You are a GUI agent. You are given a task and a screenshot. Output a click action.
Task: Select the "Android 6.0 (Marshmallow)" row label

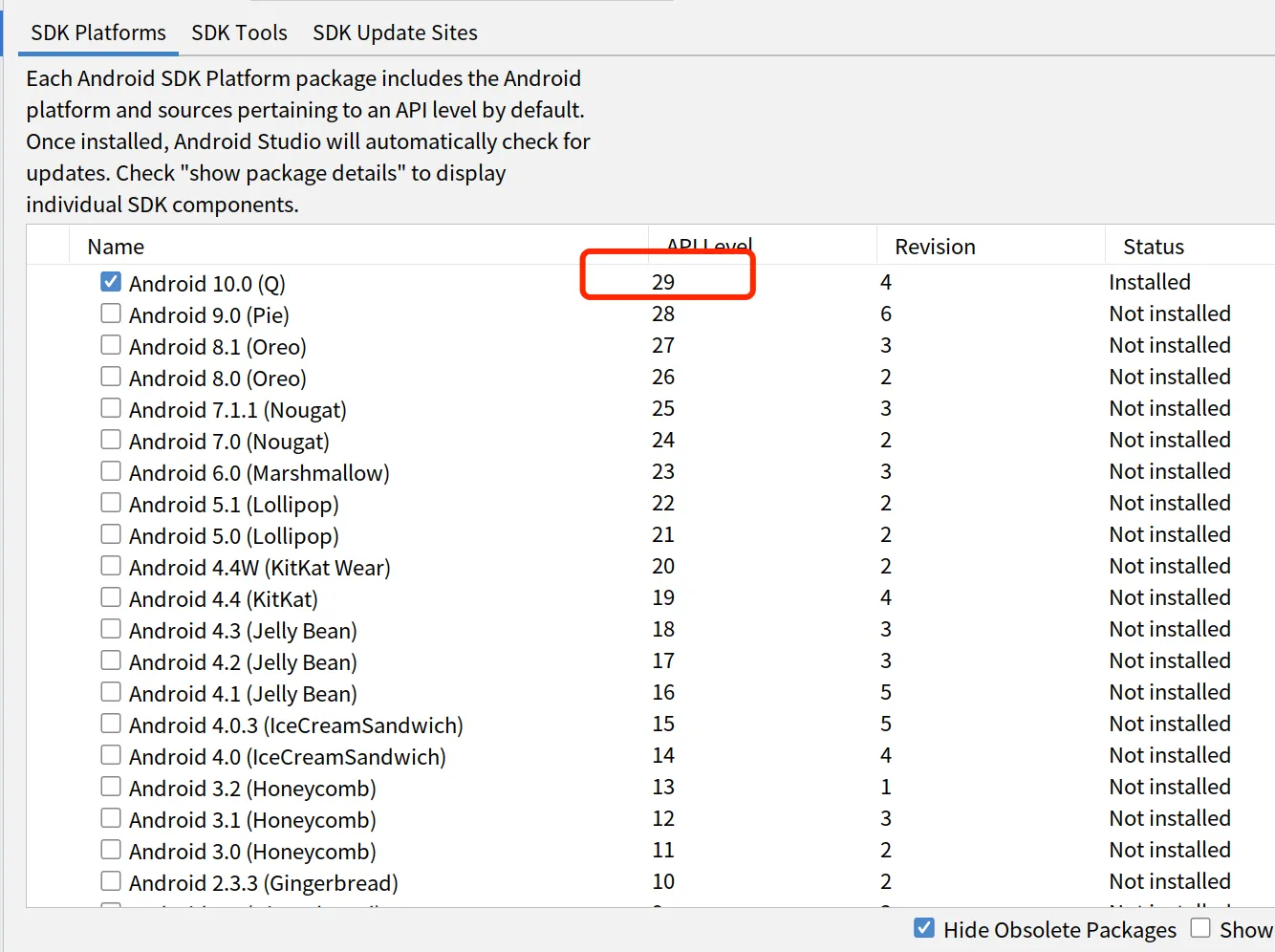pos(259,473)
